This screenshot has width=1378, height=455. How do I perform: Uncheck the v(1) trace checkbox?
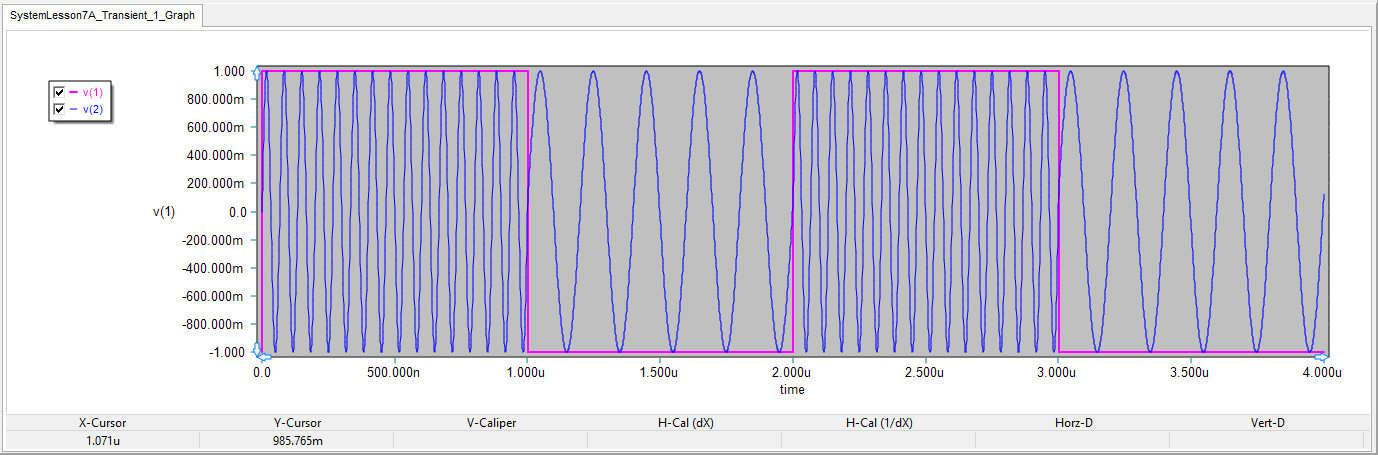(x=59, y=92)
